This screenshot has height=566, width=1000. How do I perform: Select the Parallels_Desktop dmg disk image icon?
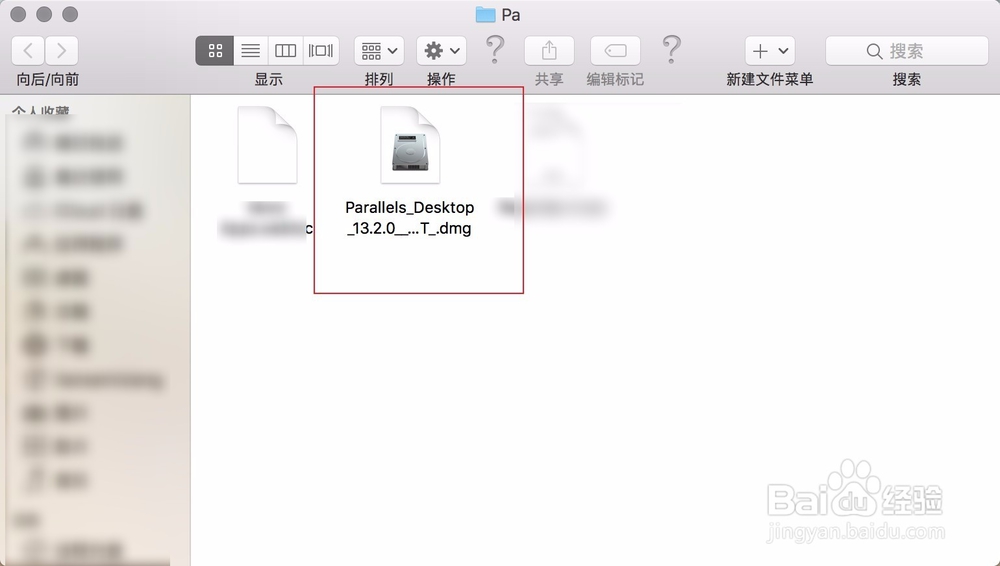pos(410,145)
